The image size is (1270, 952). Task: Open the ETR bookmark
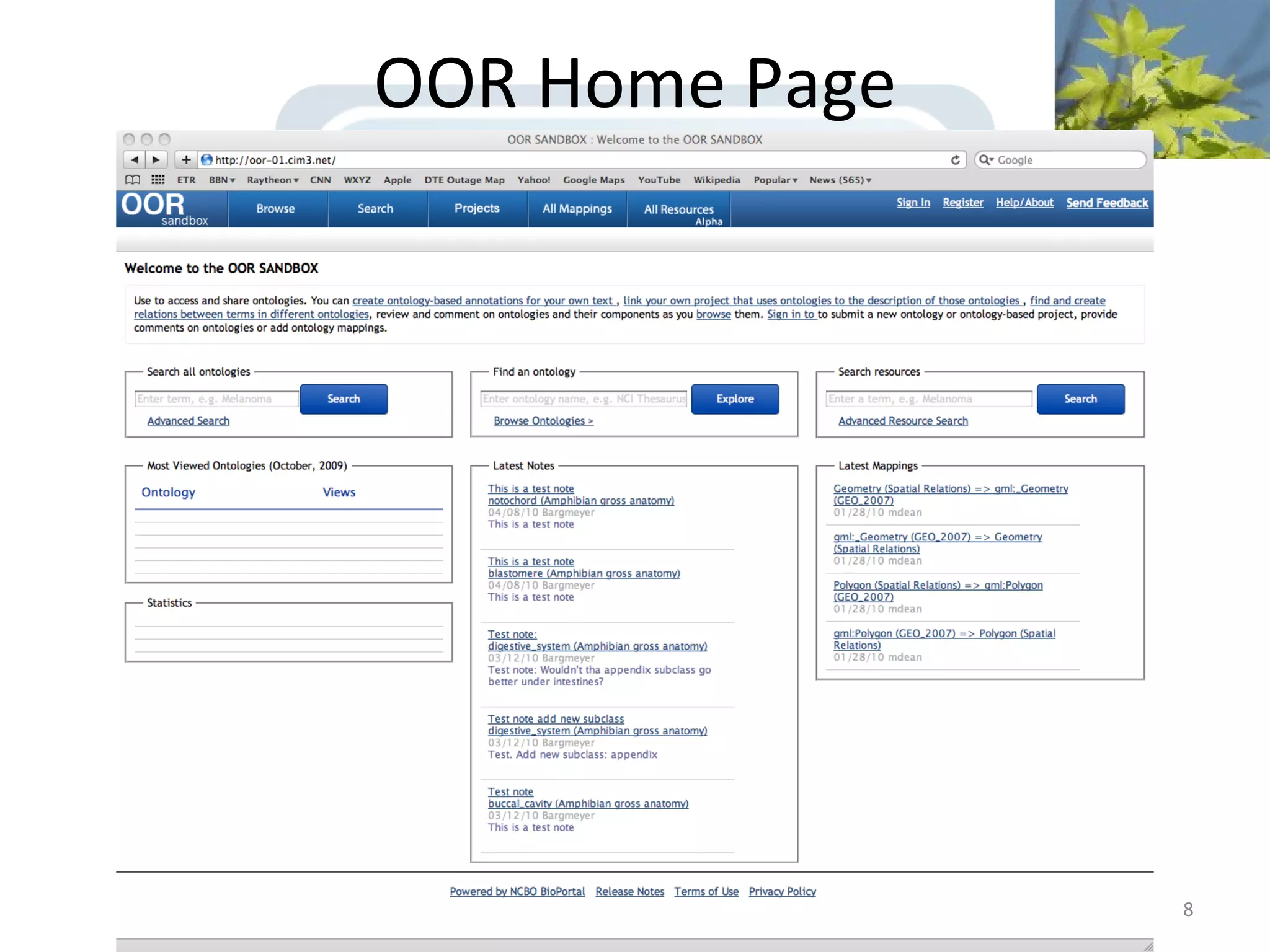point(186,180)
